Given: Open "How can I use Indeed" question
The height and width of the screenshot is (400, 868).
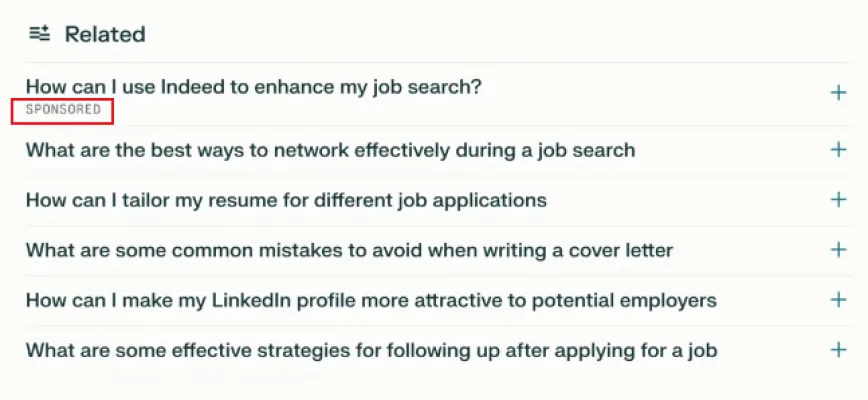Looking at the screenshot, I should (253, 87).
